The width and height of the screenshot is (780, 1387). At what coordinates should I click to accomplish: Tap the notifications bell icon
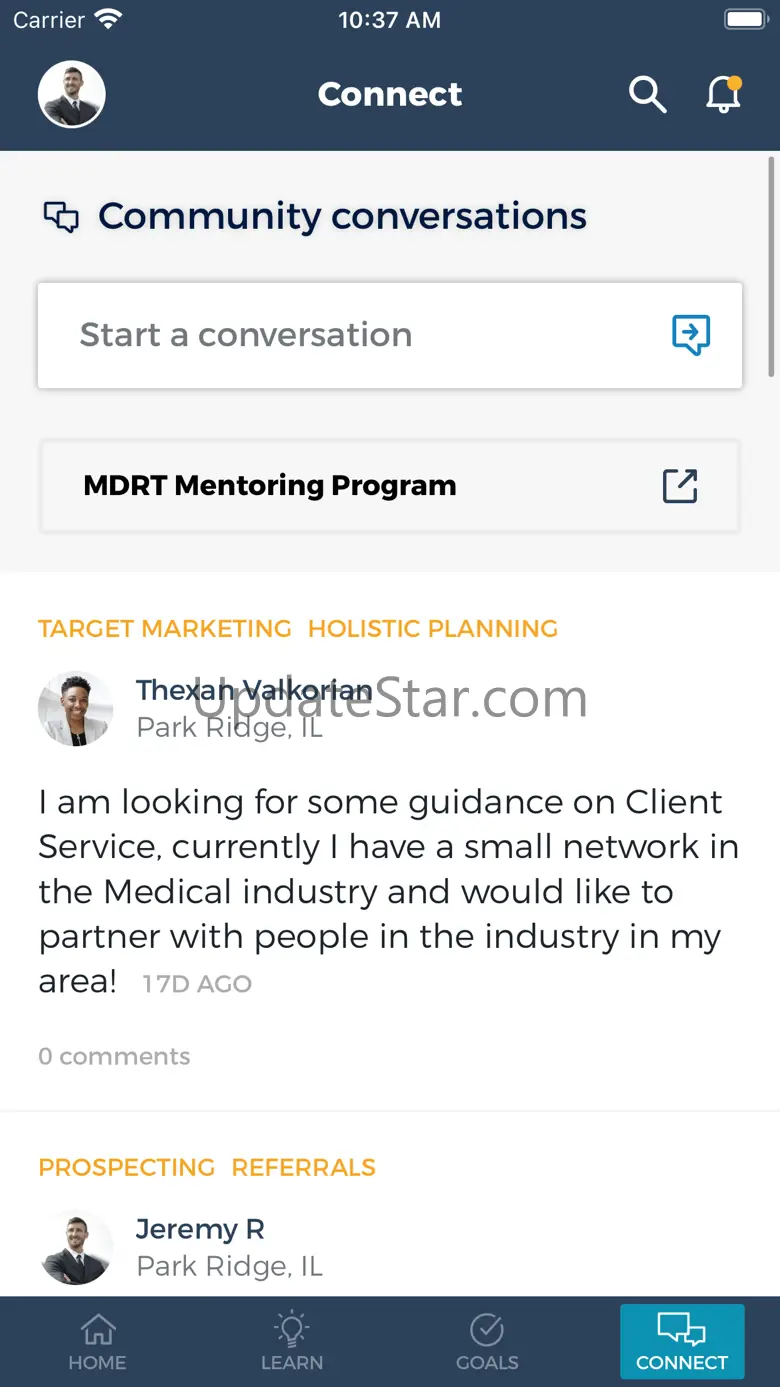[723, 95]
